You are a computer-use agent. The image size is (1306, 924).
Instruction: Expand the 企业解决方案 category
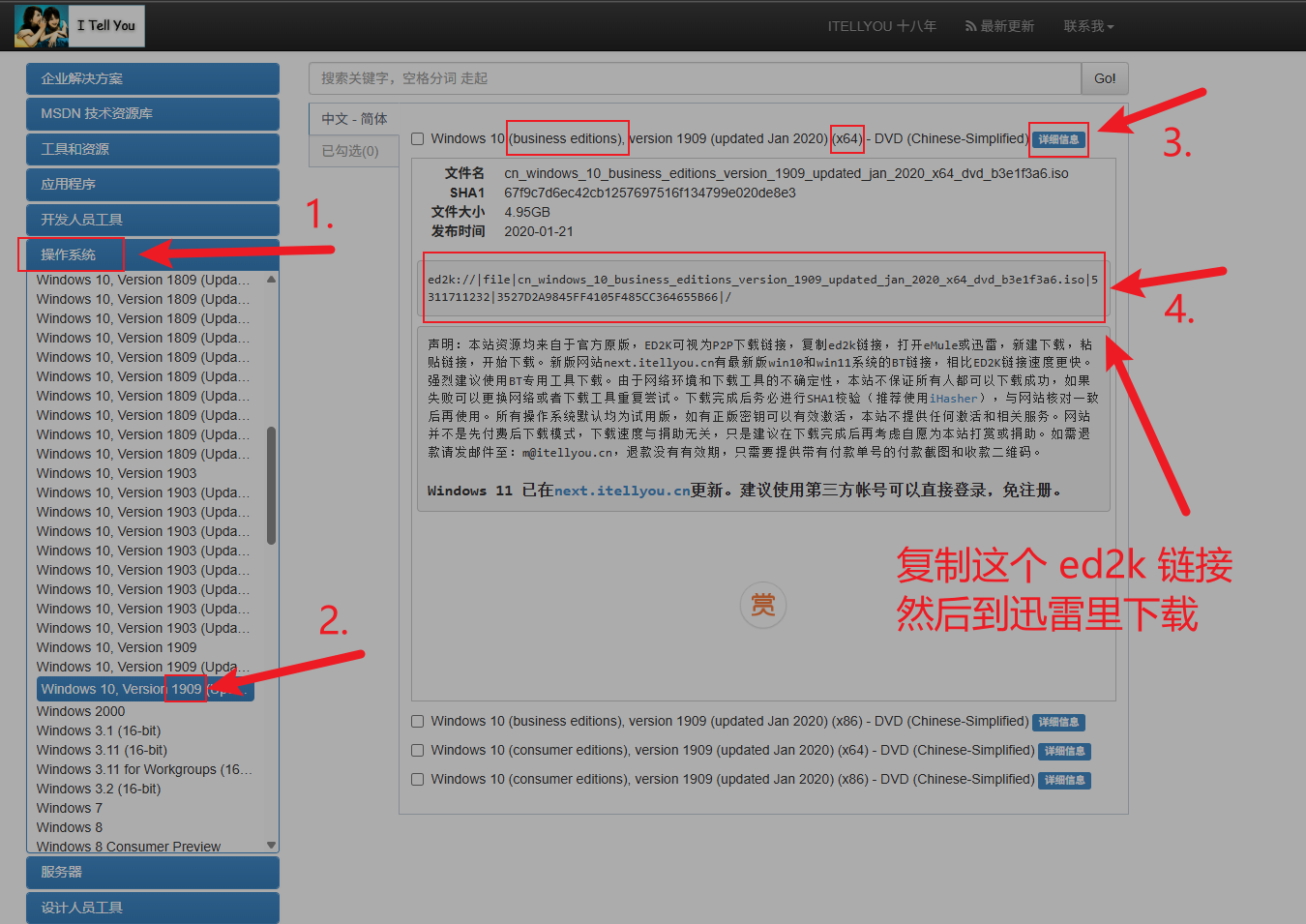pyautogui.click(x=153, y=79)
